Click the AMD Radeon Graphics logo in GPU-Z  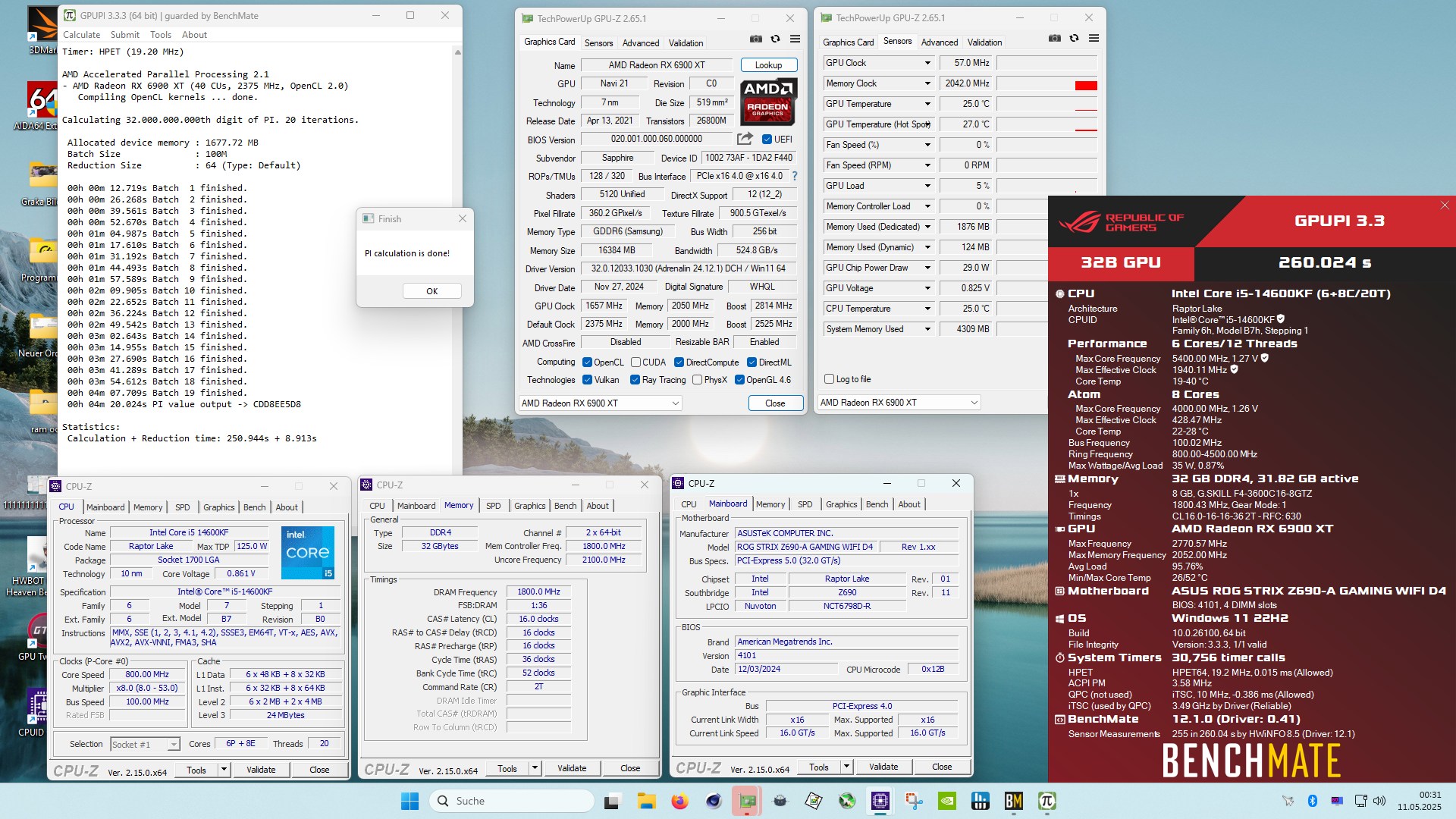pyautogui.click(x=768, y=102)
